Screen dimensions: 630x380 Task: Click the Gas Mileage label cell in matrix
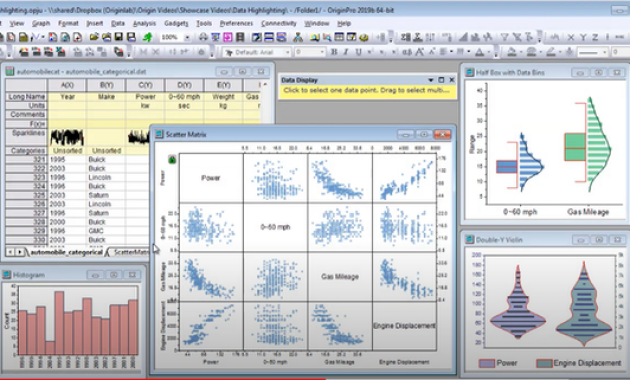pos(340,277)
